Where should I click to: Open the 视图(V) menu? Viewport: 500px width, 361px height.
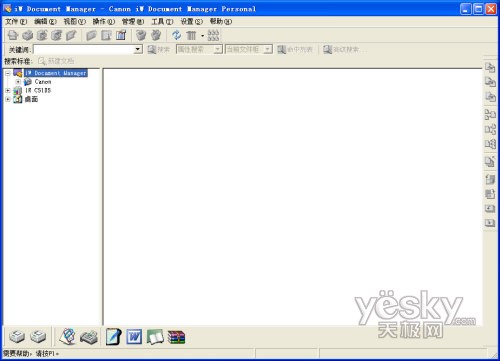point(74,22)
